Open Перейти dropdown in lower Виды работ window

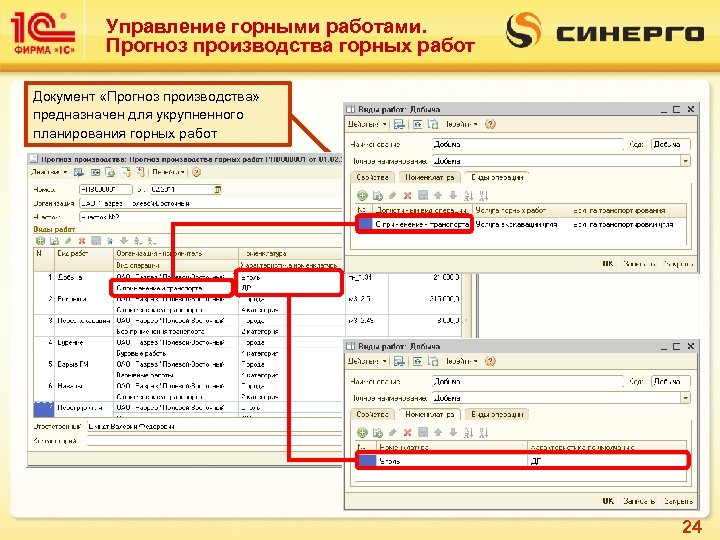461,361
